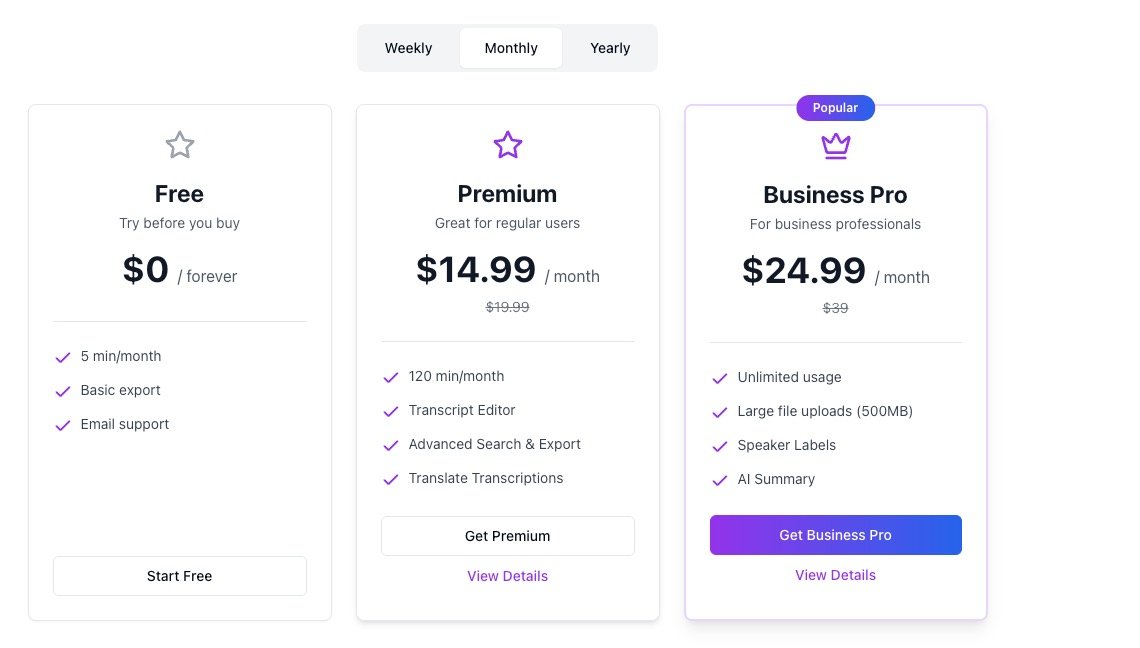Click the Business Pro plan heading
The width and height of the screenshot is (1140, 648).
pyautogui.click(x=835, y=194)
